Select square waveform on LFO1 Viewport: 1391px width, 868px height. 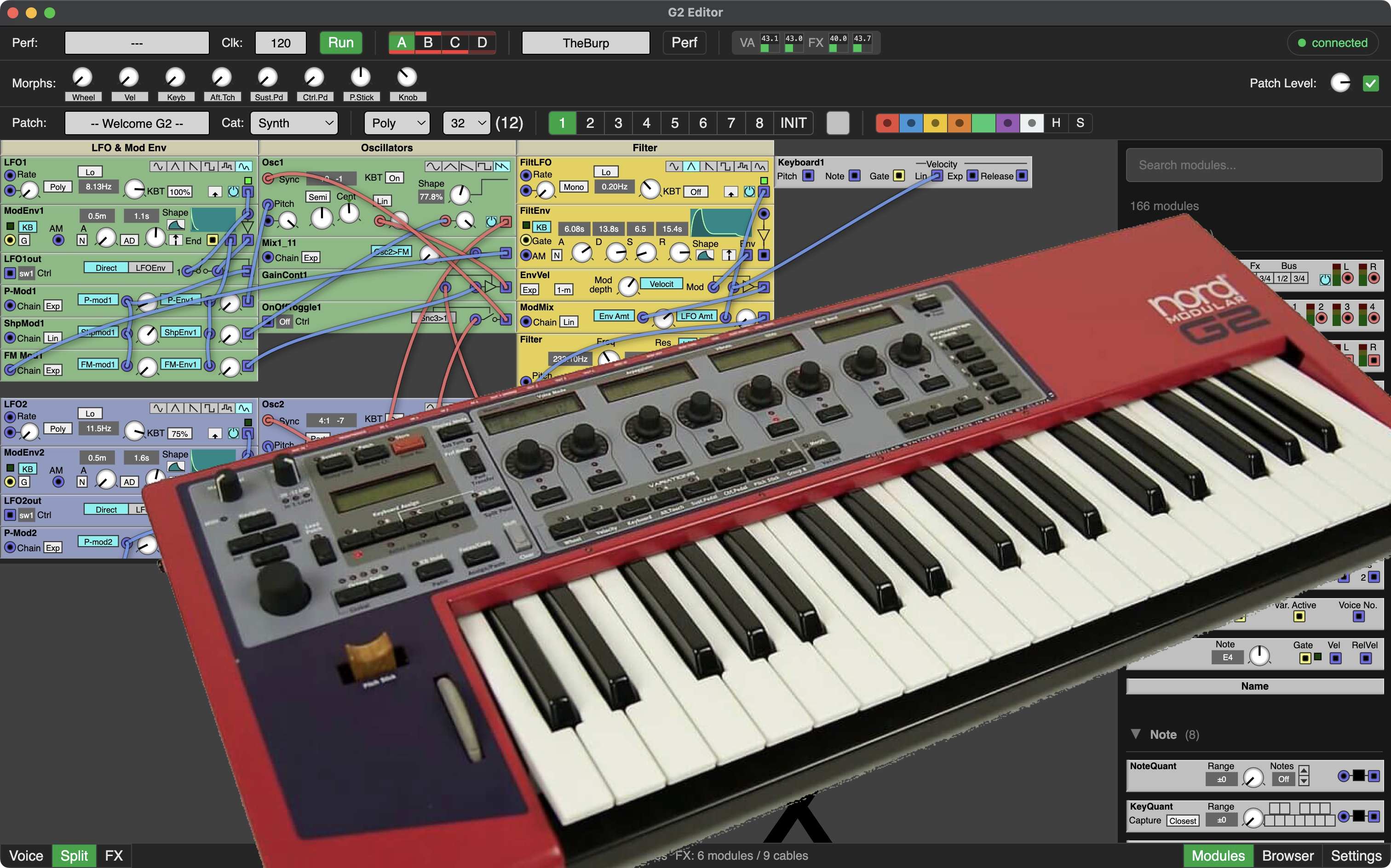point(210,166)
